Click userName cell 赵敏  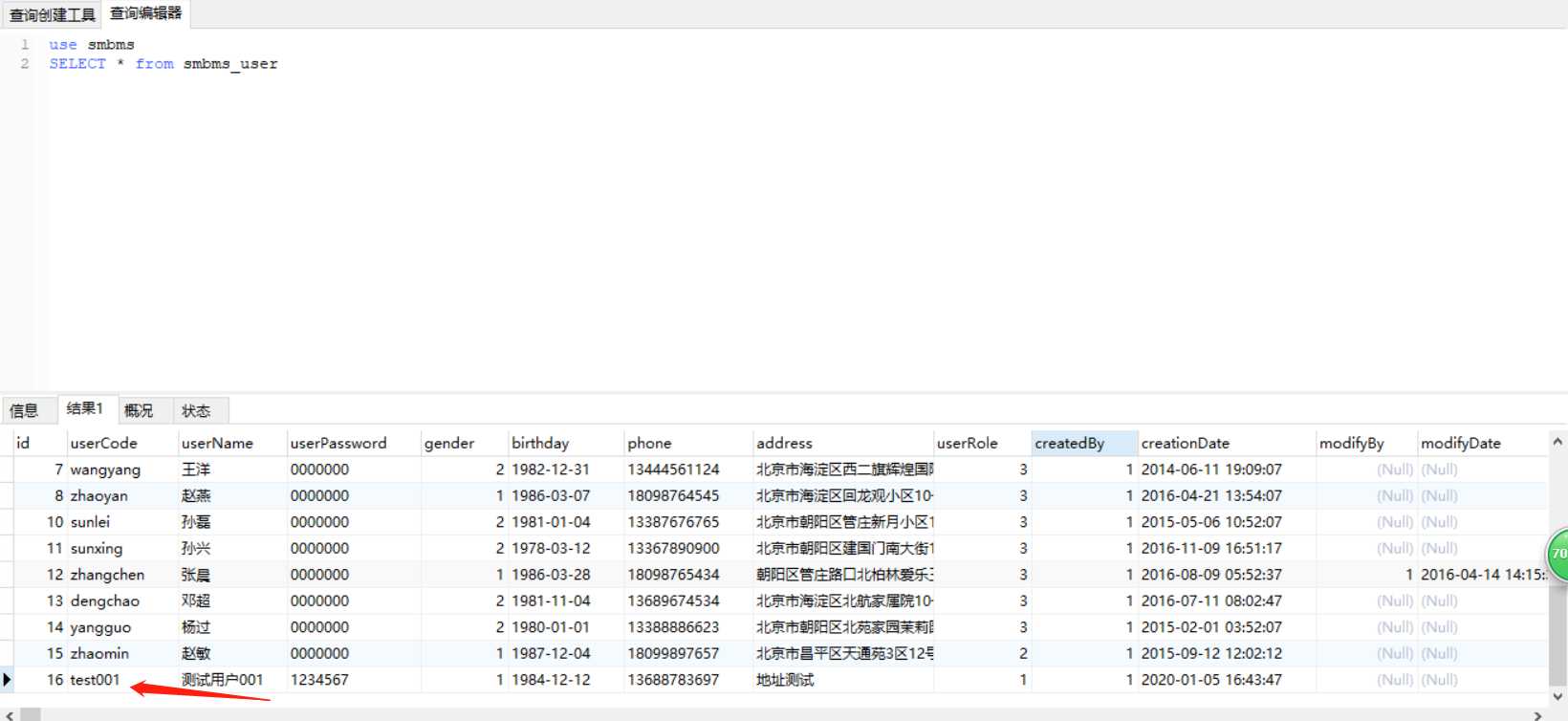(x=232, y=653)
